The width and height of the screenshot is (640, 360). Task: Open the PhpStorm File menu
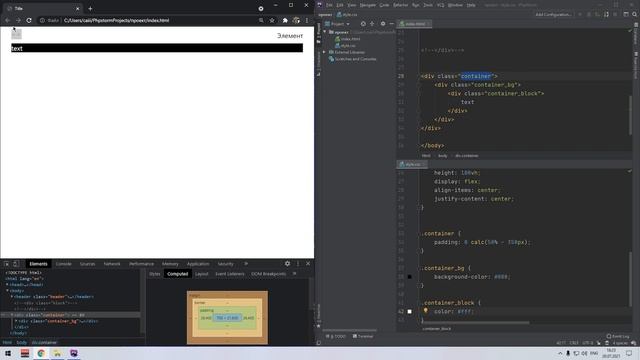point(329,5)
